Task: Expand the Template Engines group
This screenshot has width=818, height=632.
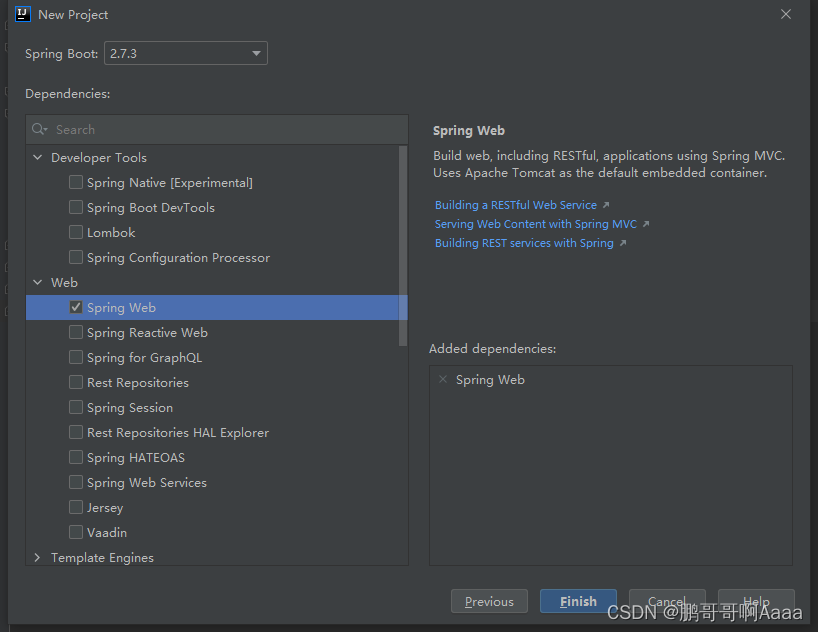Action: [38, 557]
